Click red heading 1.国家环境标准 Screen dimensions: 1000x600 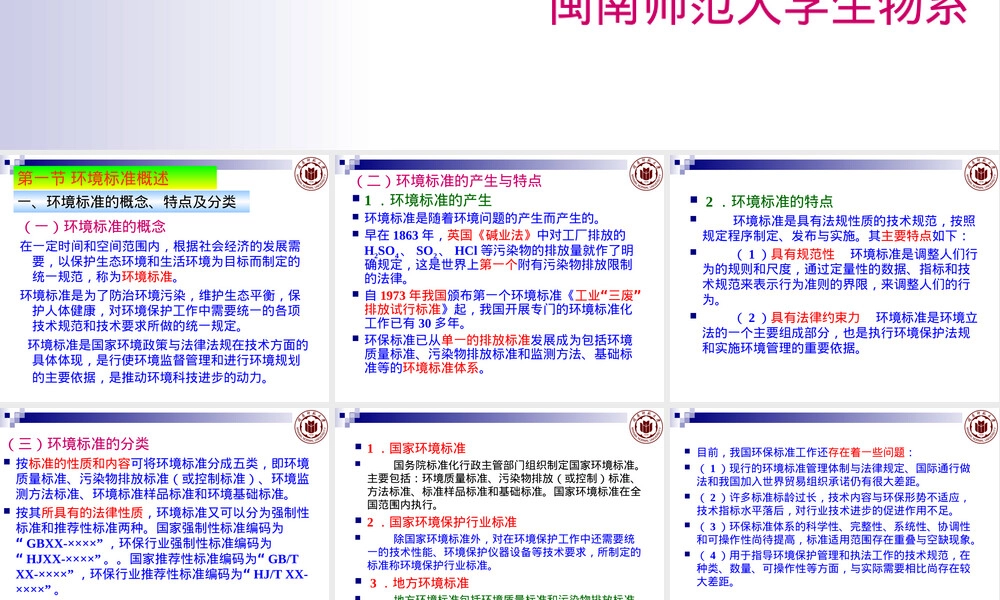416,448
